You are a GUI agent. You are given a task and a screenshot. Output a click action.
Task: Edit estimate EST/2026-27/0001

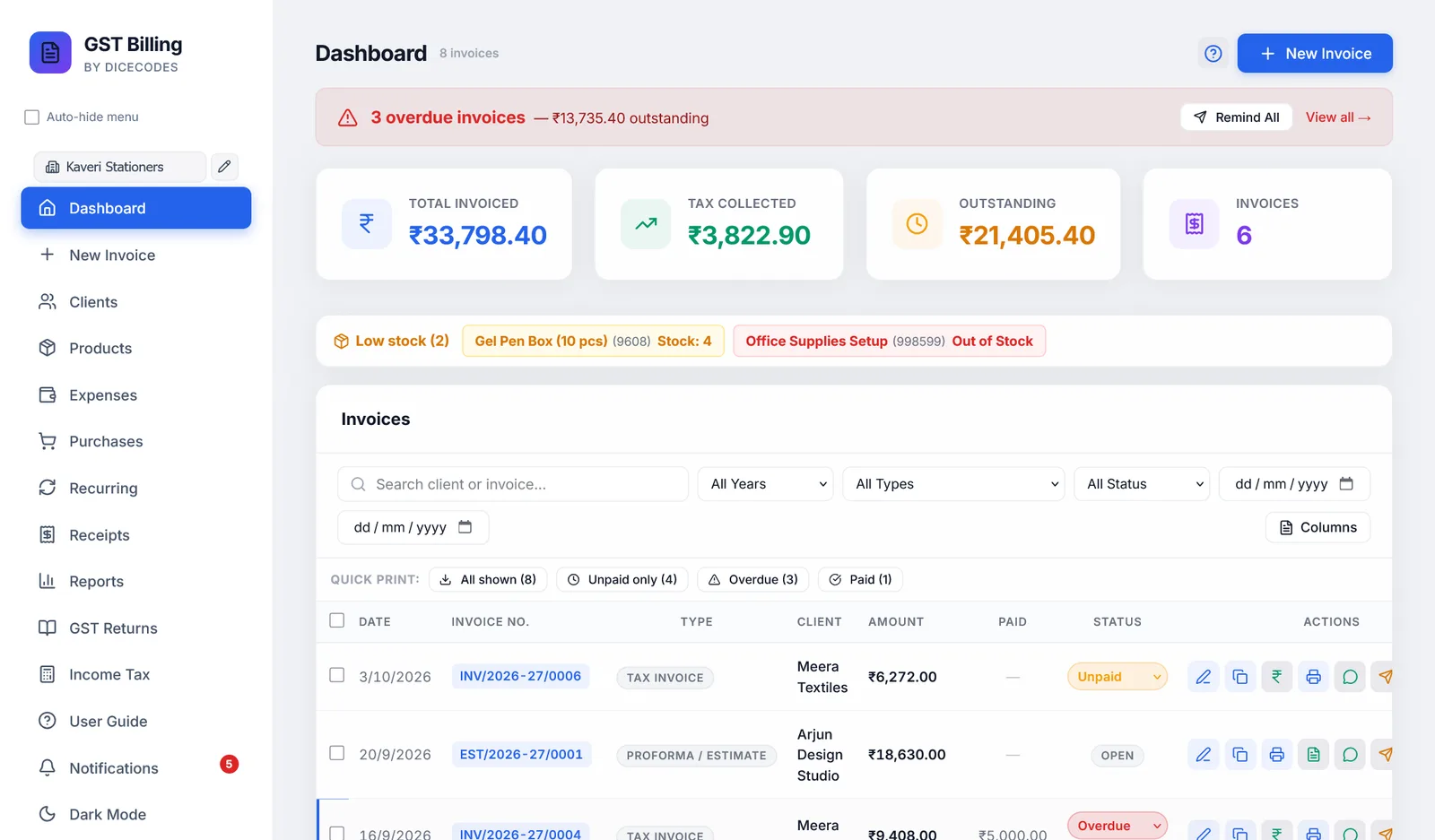[x=1203, y=755]
